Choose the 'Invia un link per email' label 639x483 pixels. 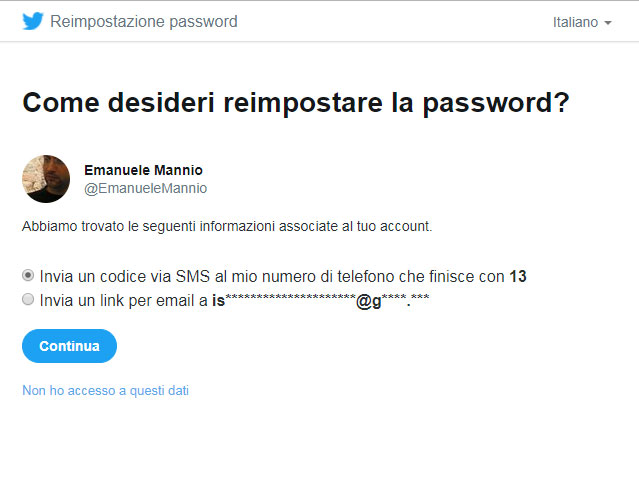coord(234,300)
